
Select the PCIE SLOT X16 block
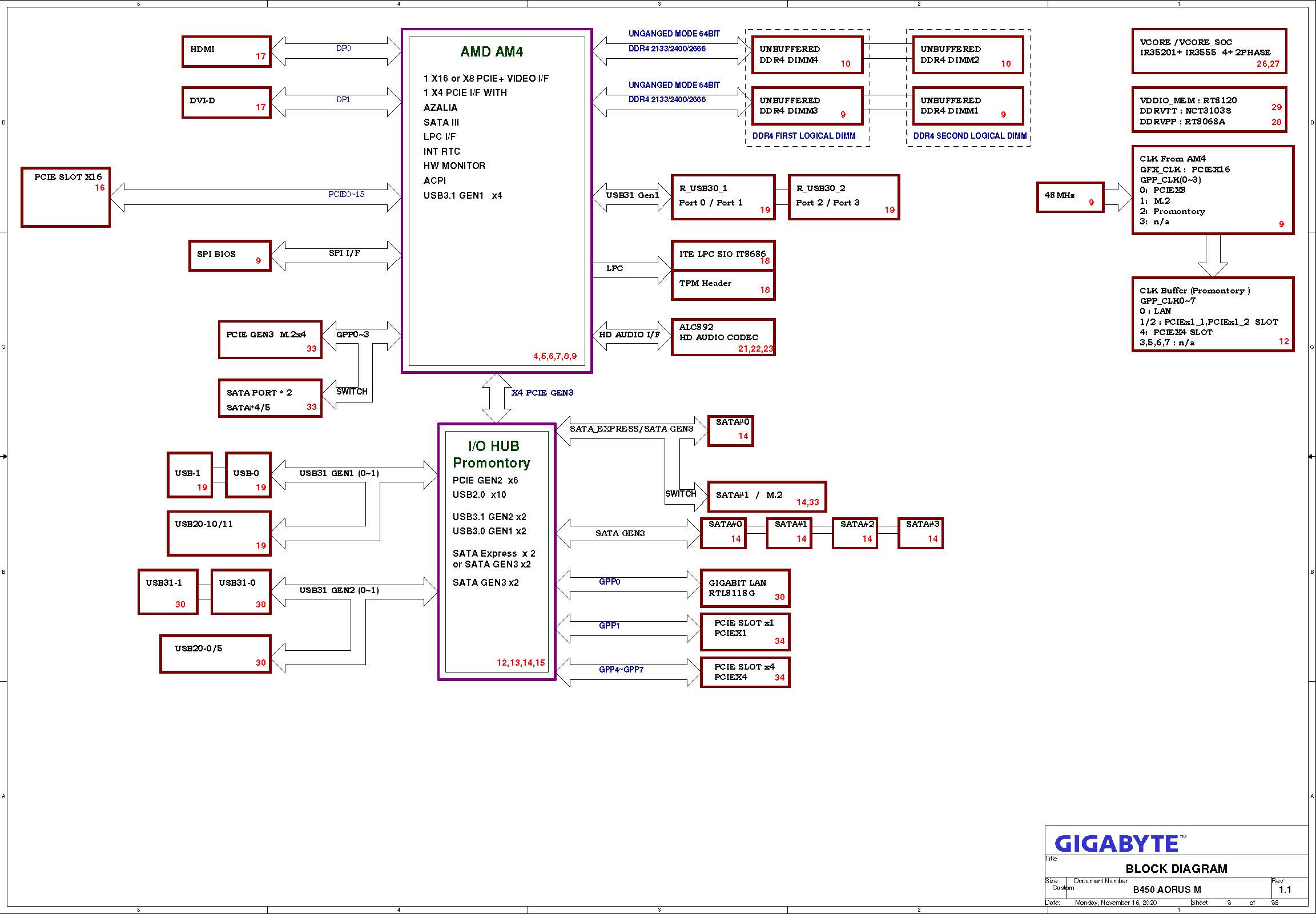(x=65, y=197)
